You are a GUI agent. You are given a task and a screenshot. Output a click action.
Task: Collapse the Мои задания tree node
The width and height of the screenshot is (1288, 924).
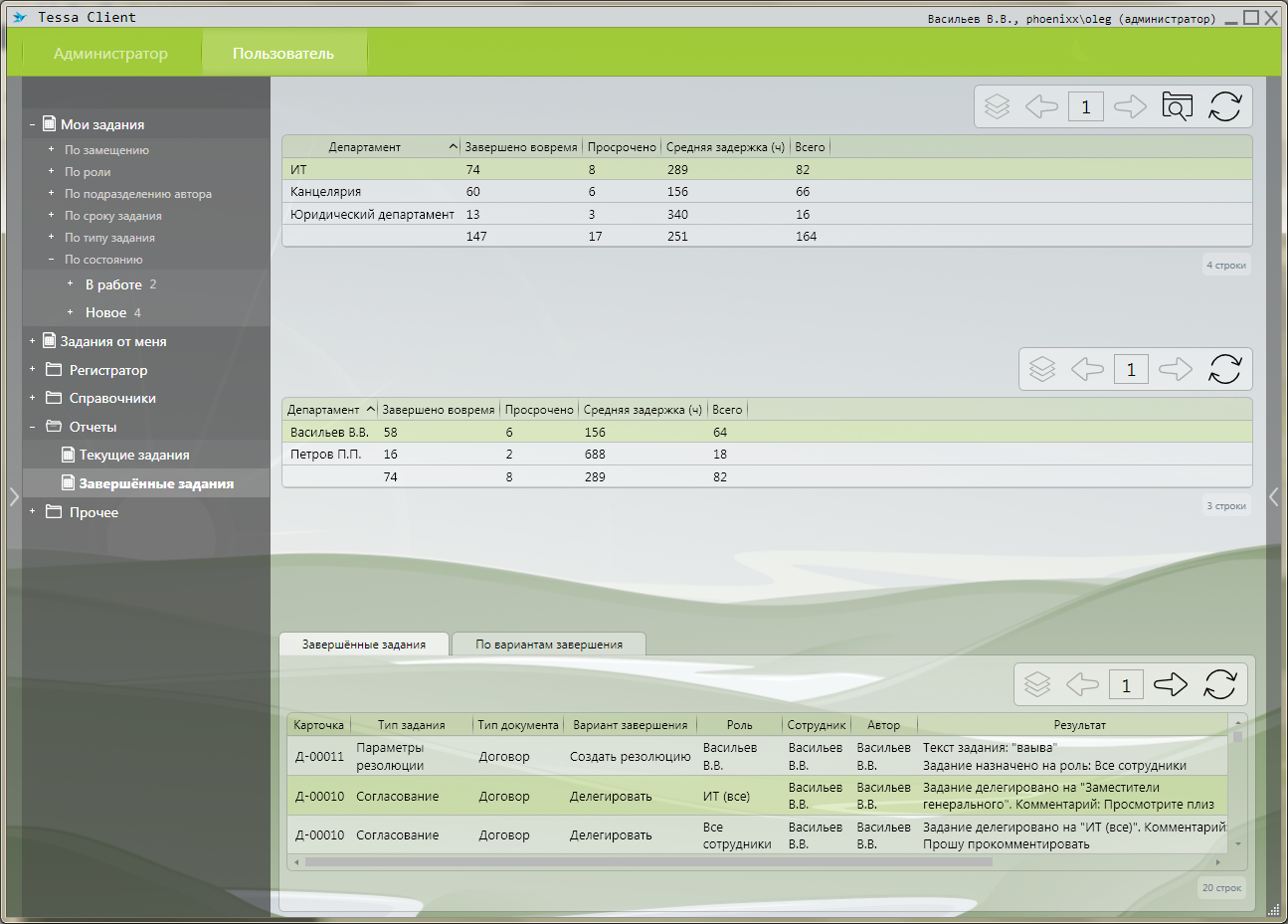tap(33, 124)
